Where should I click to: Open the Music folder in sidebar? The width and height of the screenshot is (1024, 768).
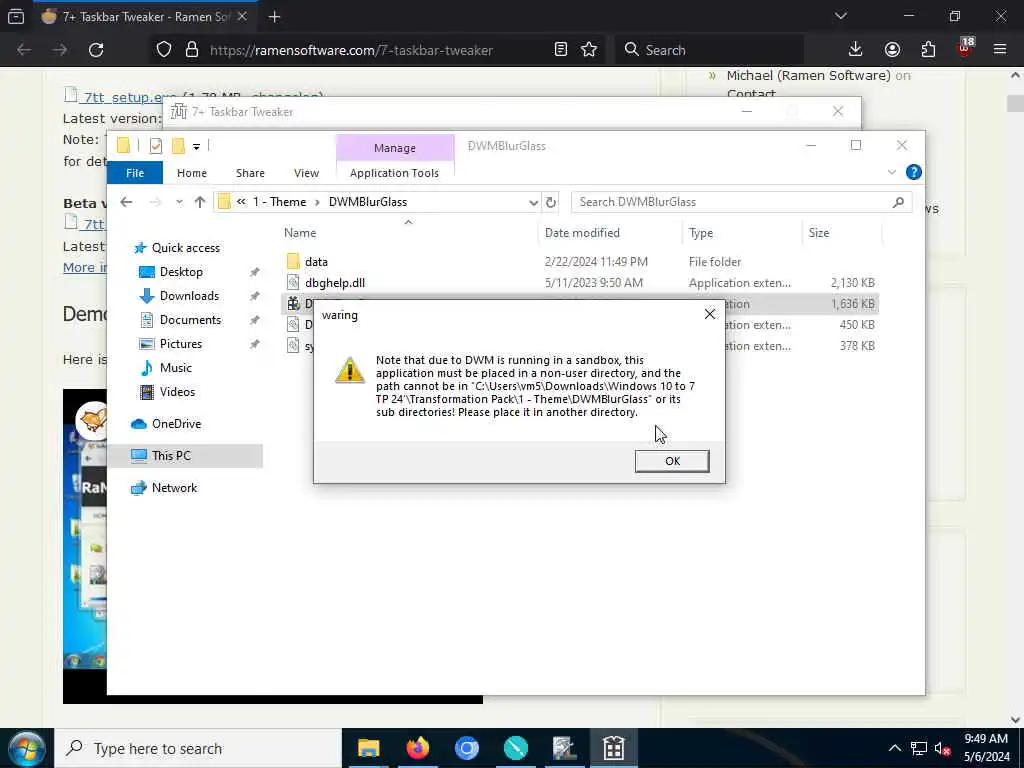pos(176,368)
